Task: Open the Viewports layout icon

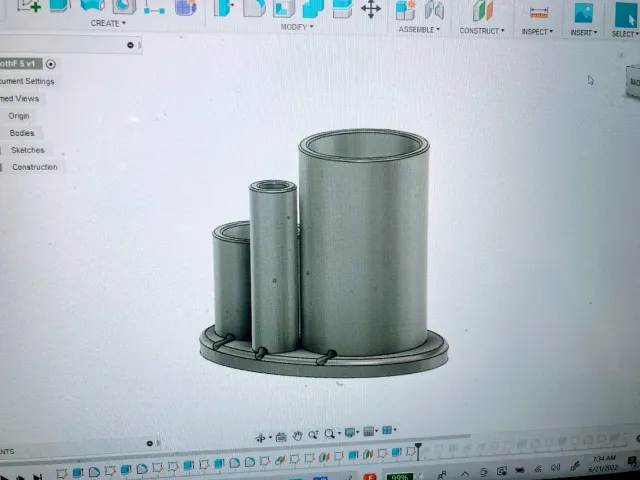Action: pos(387,430)
